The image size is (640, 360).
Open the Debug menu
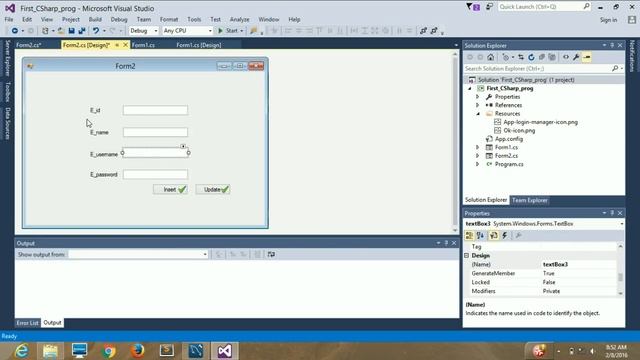[x=119, y=19]
